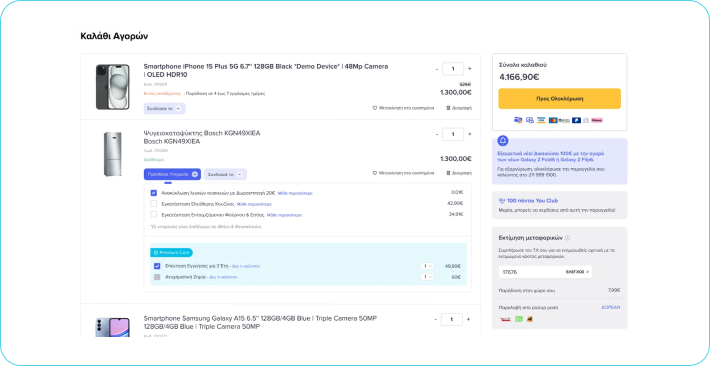This screenshot has width=710, height=366.
Task: Click the heart icon in the iPhone row
Action: pyautogui.click(x=374, y=108)
